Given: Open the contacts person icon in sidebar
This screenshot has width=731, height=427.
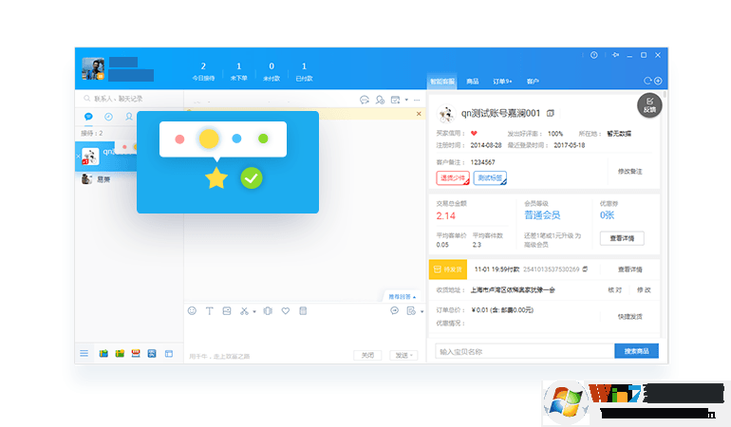Looking at the screenshot, I should 129,117.
